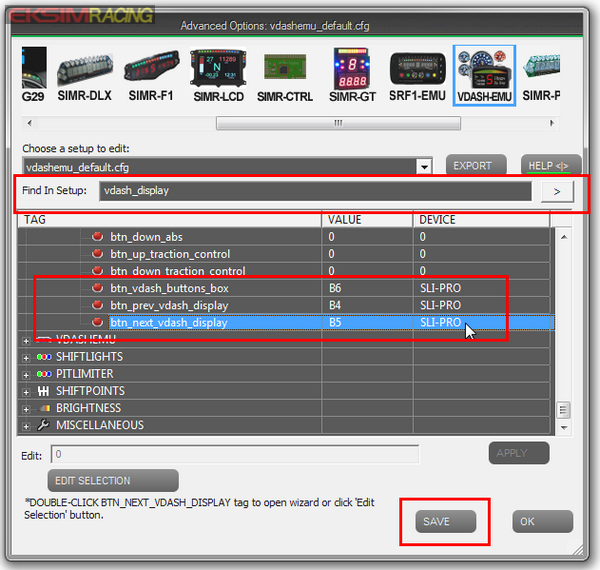Click the tag list scroll up arrow

click(x=564, y=237)
